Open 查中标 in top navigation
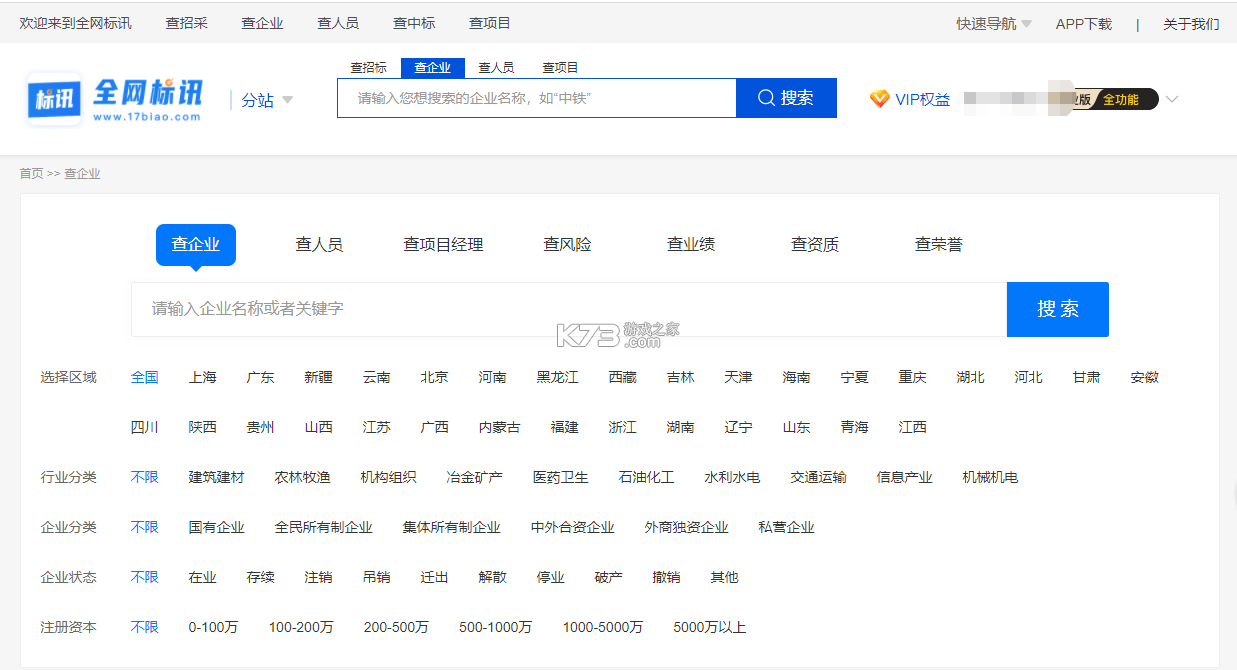 point(414,23)
